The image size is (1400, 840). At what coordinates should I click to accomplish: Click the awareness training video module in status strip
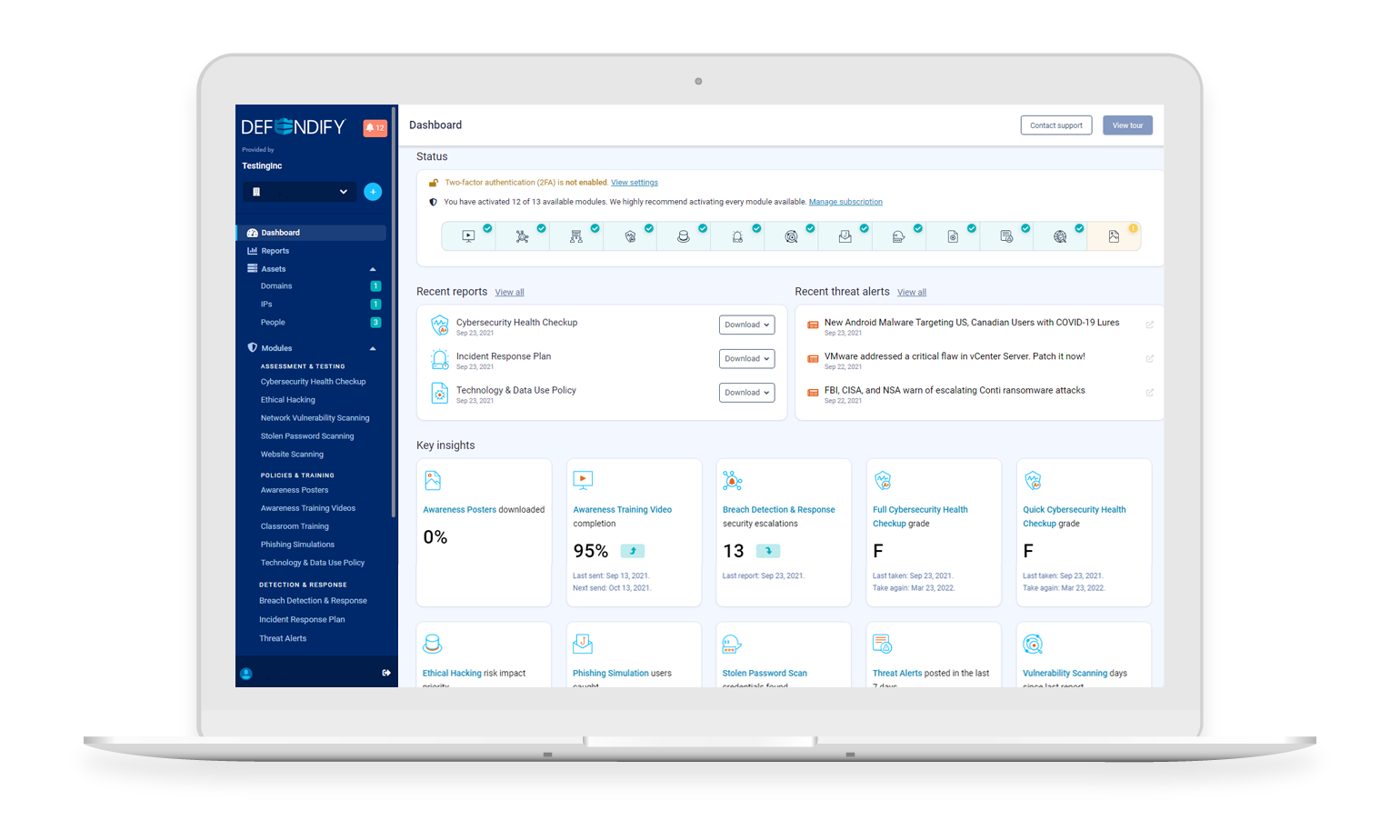tap(469, 236)
